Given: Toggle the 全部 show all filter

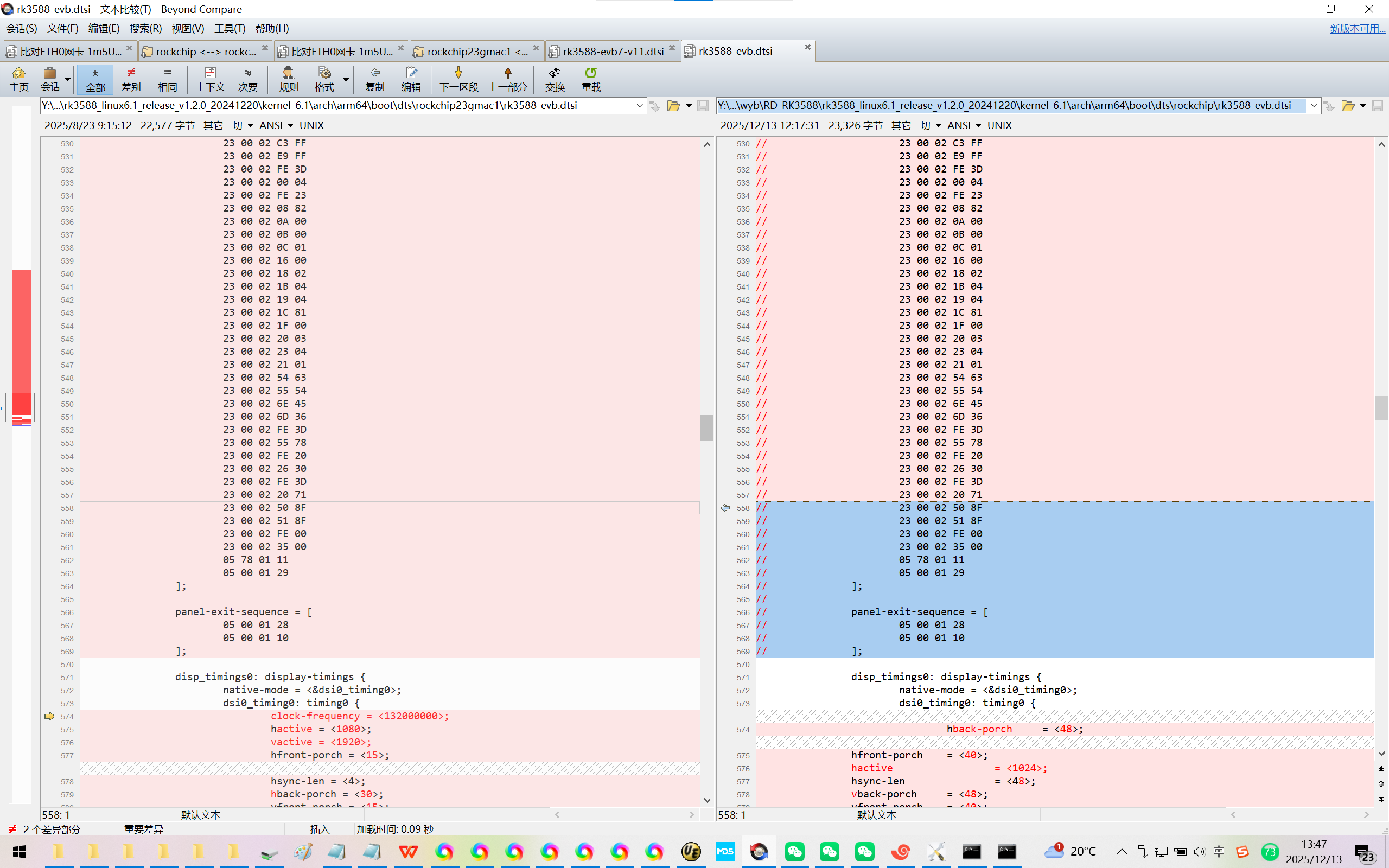Looking at the screenshot, I should click(x=95, y=79).
